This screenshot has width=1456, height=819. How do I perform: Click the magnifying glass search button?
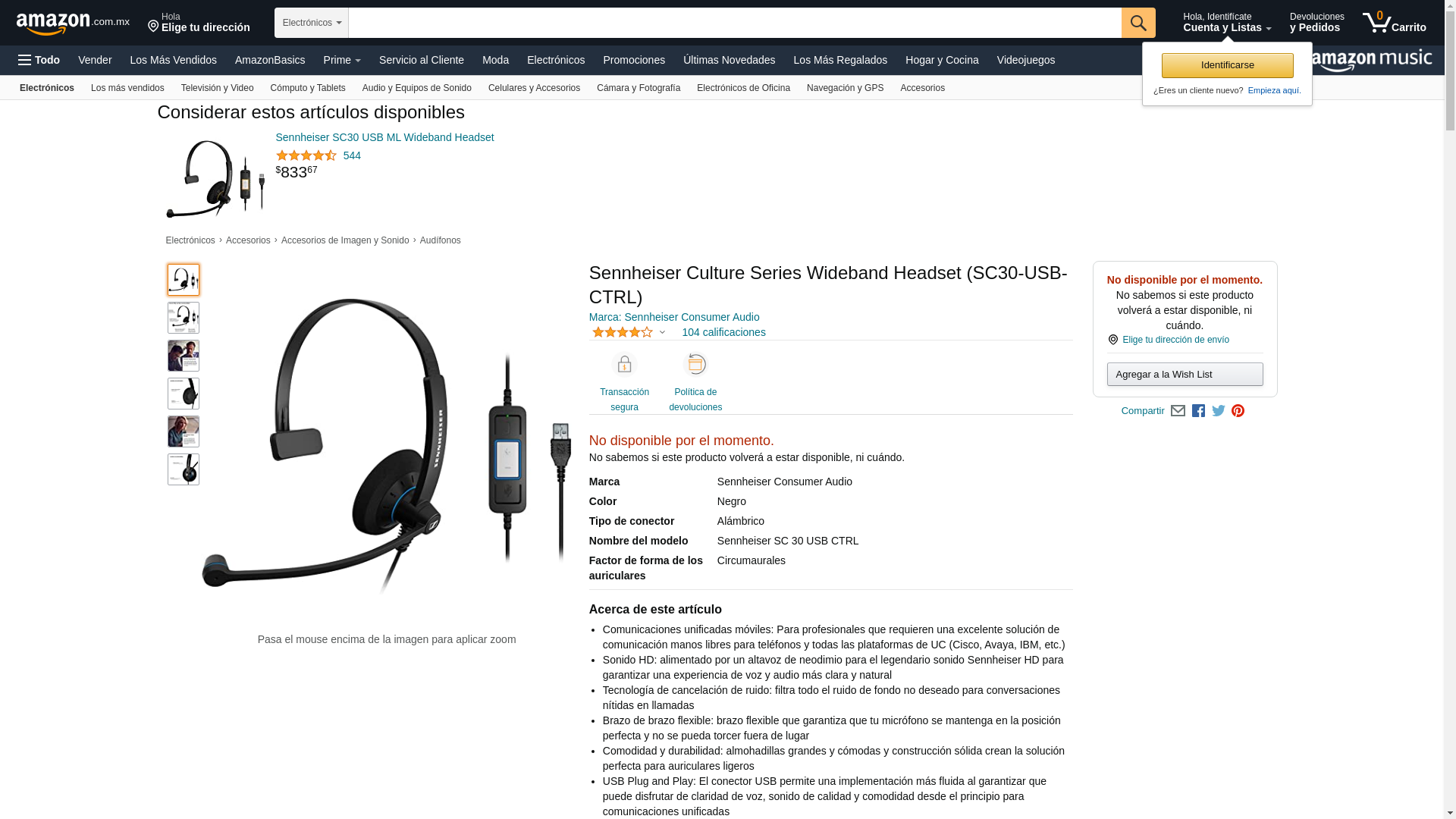(1138, 23)
